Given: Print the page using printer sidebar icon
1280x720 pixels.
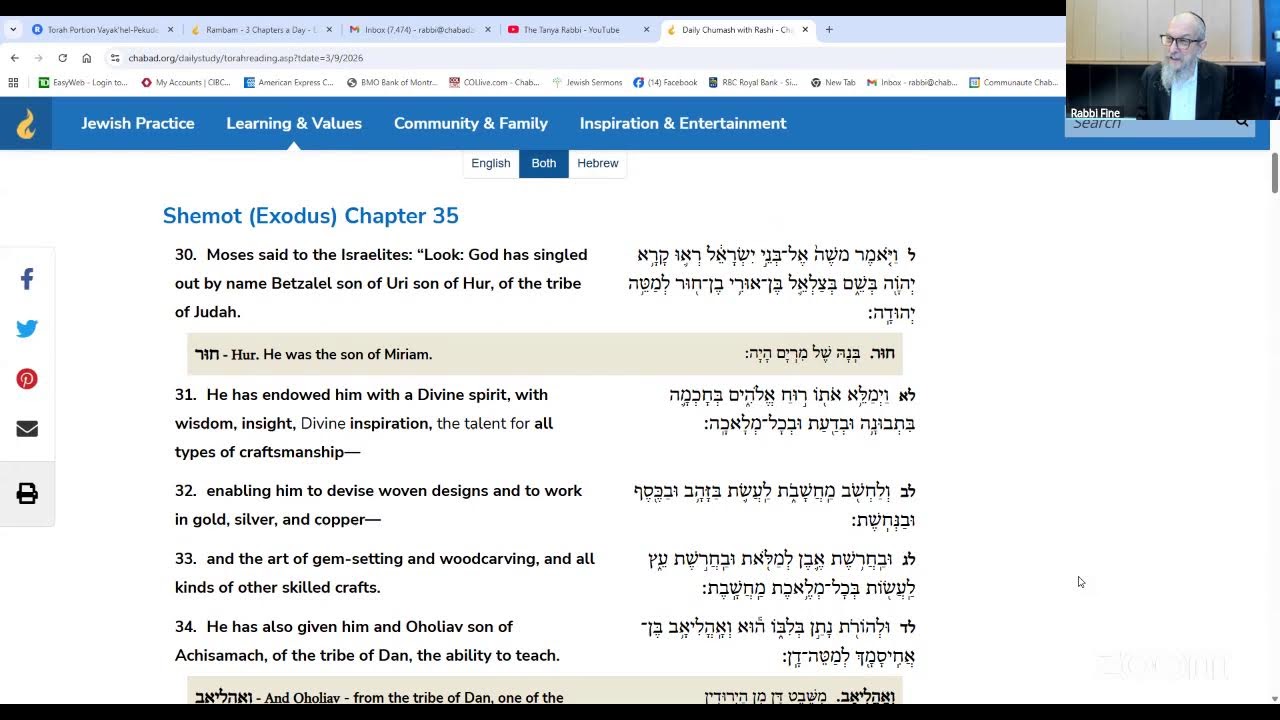Looking at the screenshot, I should (x=27, y=493).
